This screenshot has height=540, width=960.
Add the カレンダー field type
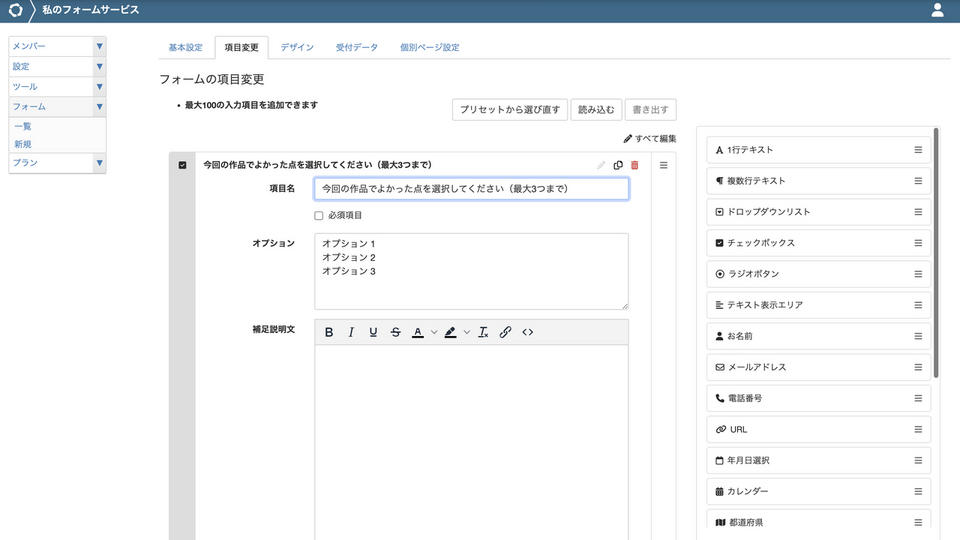point(819,491)
